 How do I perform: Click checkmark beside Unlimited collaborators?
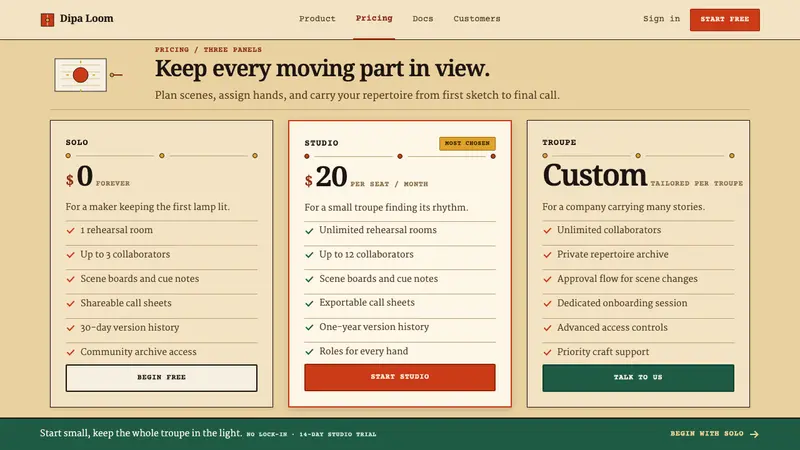547,231
